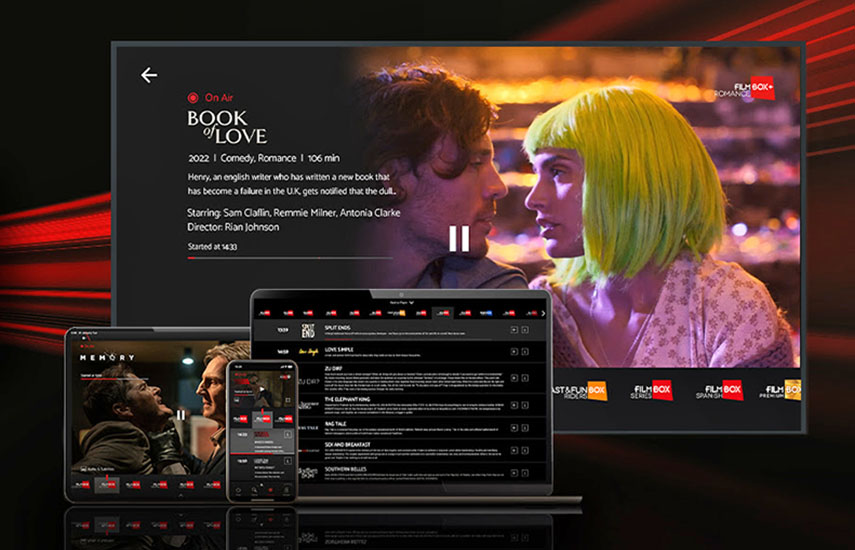
Task: Click the play icon on LOVE SIMPLE row
Action: tap(514, 352)
